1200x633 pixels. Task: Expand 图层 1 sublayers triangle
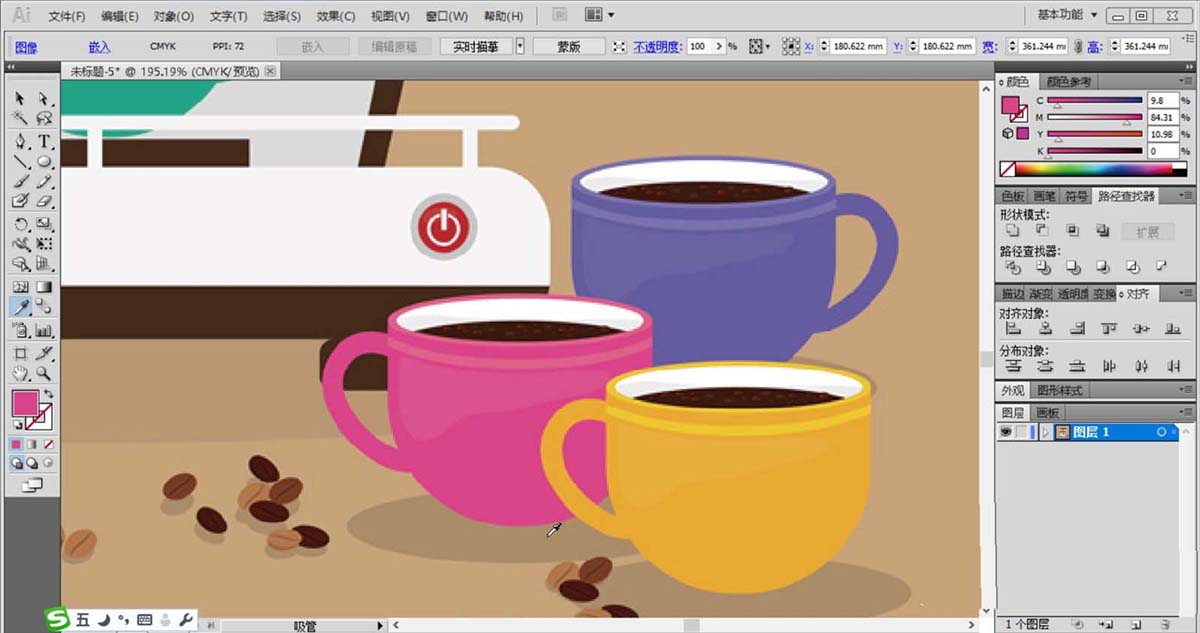[x=1046, y=432]
